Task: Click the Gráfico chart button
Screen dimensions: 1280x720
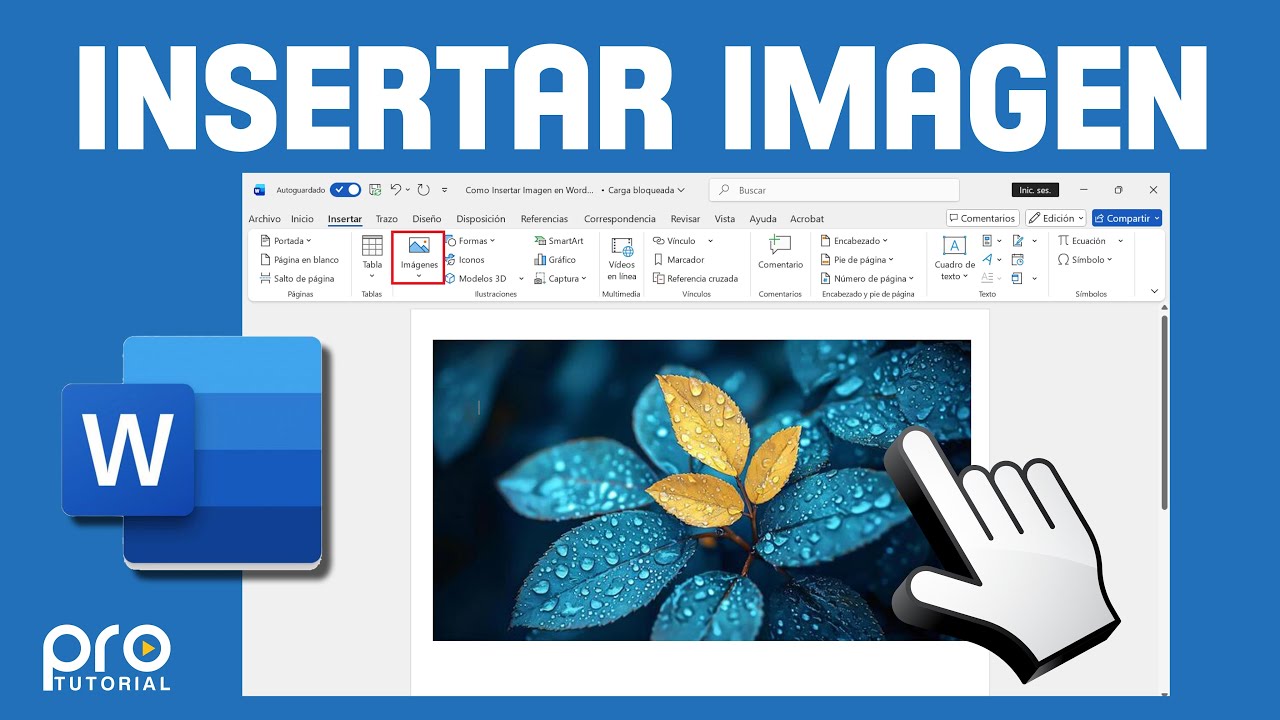Action: pos(555,260)
